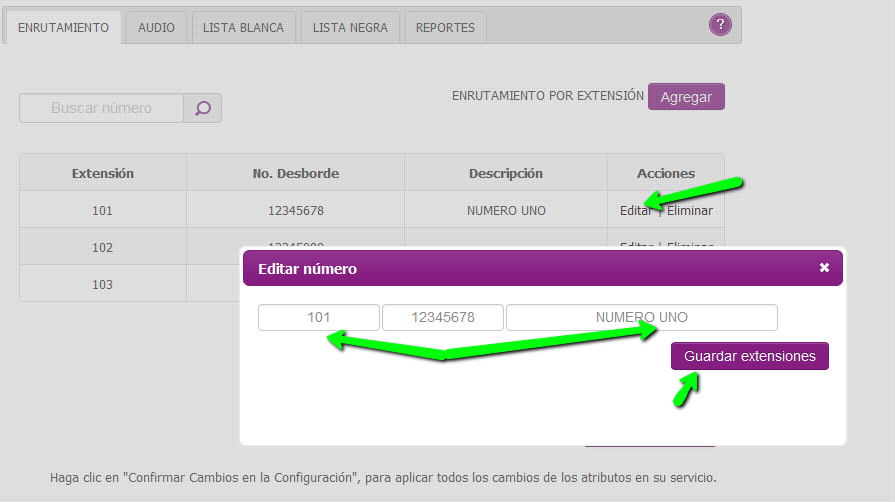Go to the LISTA NEGRA tab
This screenshot has width=895, height=502.
(x=350, y=27)
